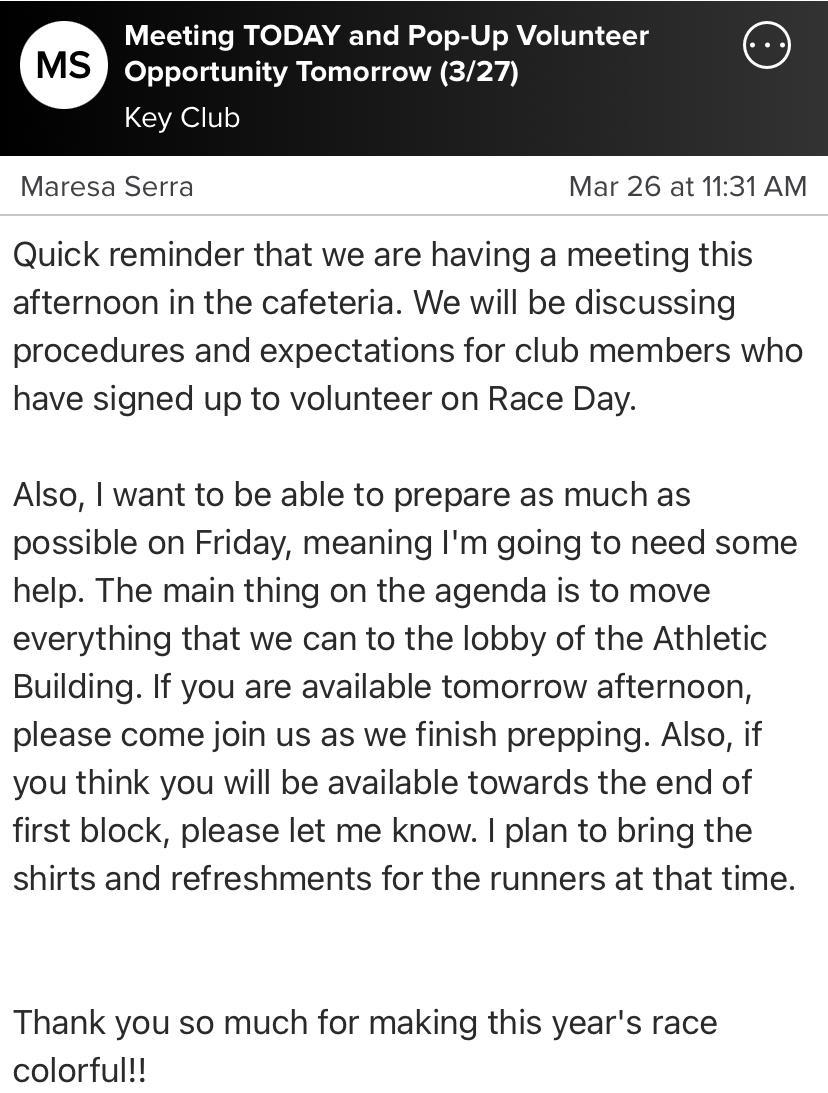Tap the phrase "Pop-Up Volunteer" in header
This screenshot has width=828, height=1093.
[527, 36]
